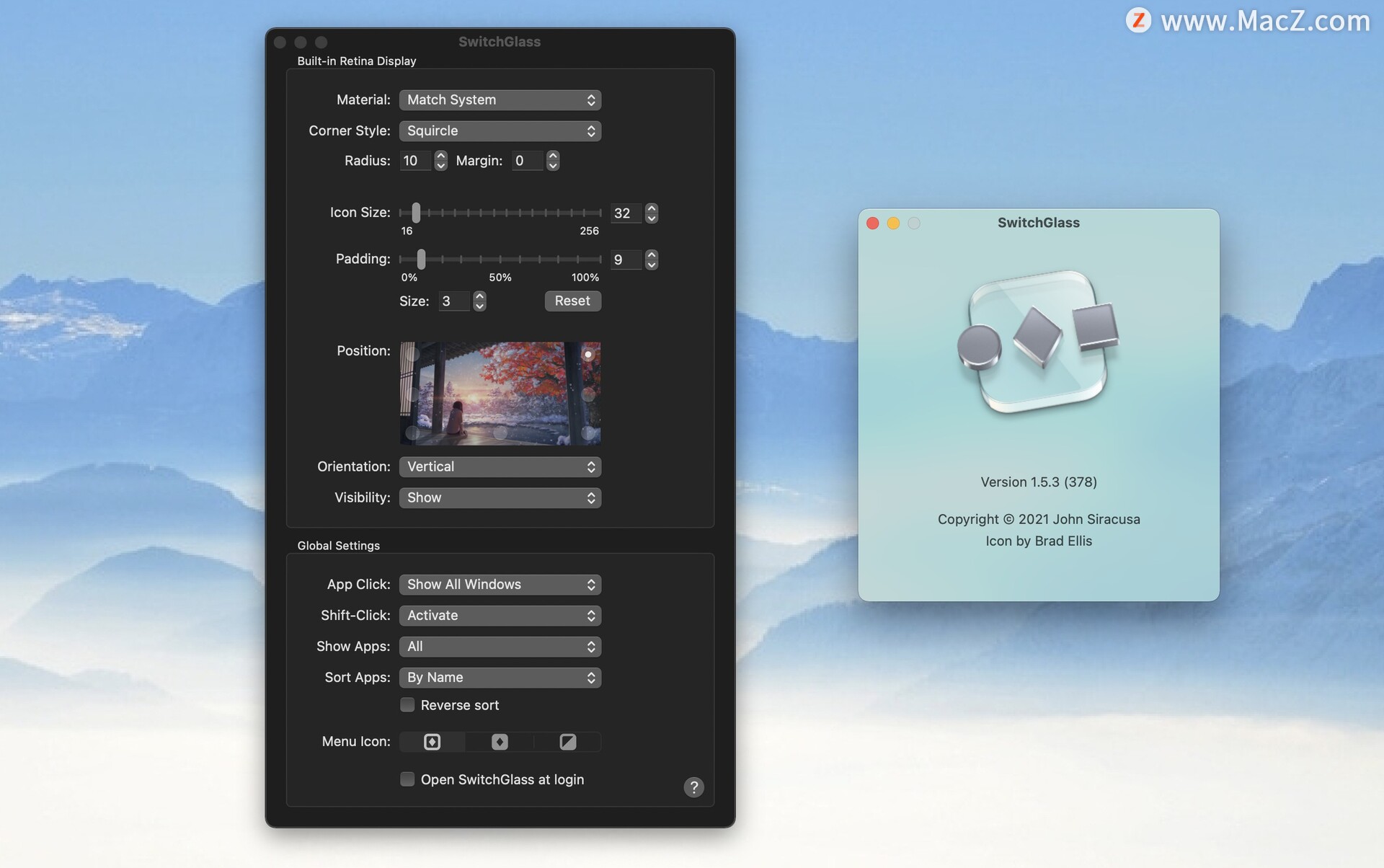The image size is (1384, 868).
Task: Click the Padding slider handle
Action: (x=421, y=259)
